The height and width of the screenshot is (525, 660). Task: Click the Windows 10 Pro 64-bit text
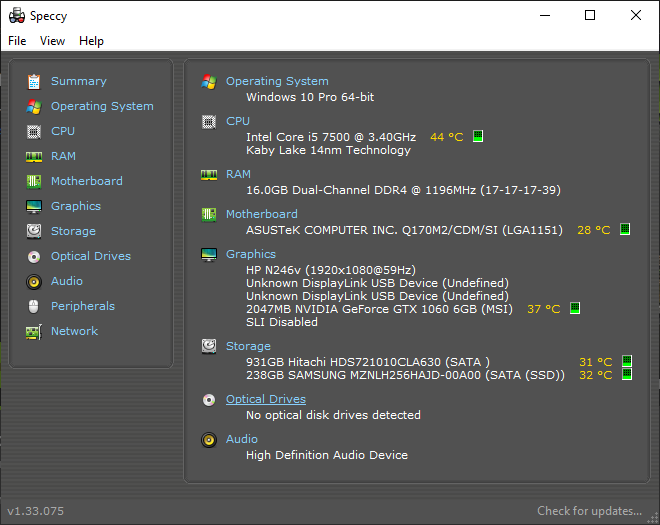310,97
